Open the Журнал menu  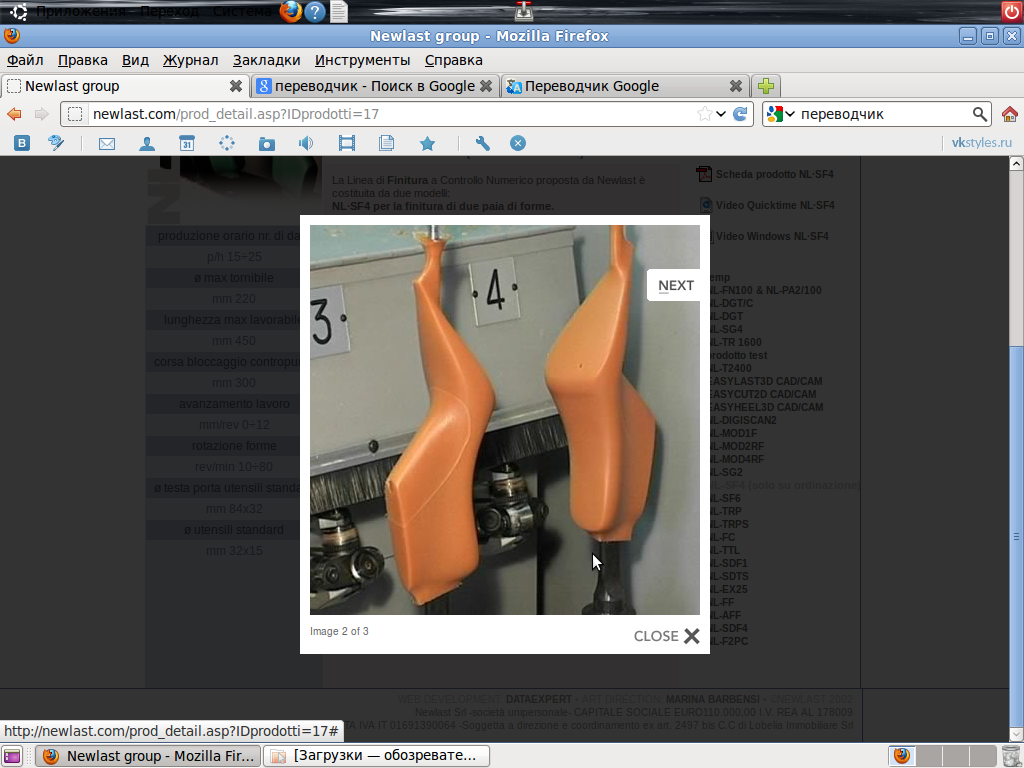coord(190,60)
